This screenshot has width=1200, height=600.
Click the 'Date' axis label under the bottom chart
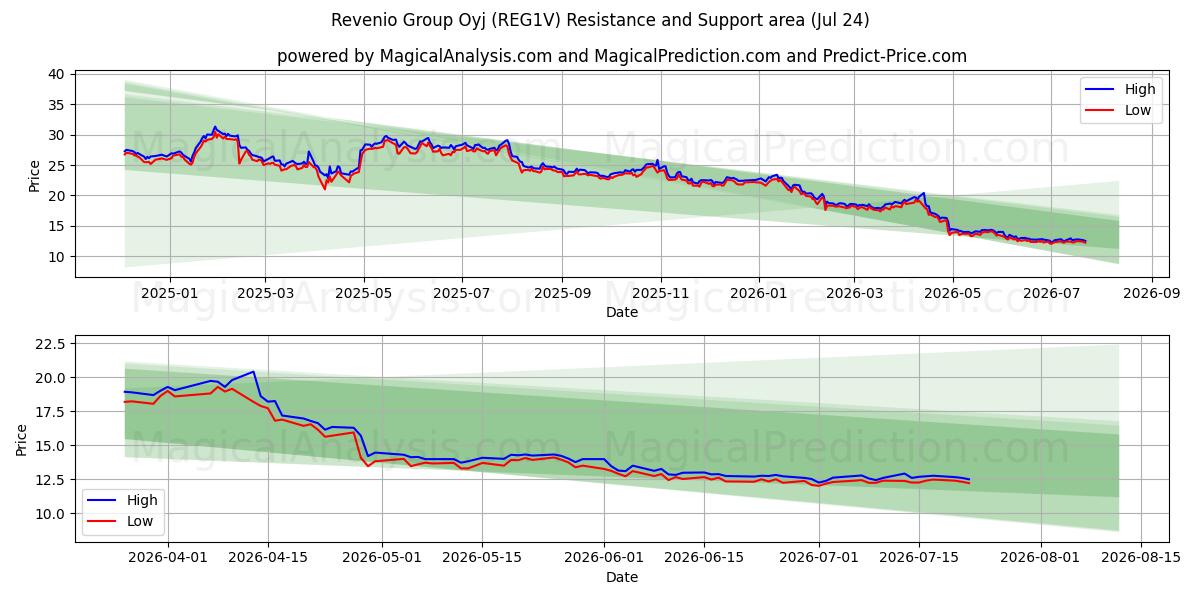[x=622, y=577]
